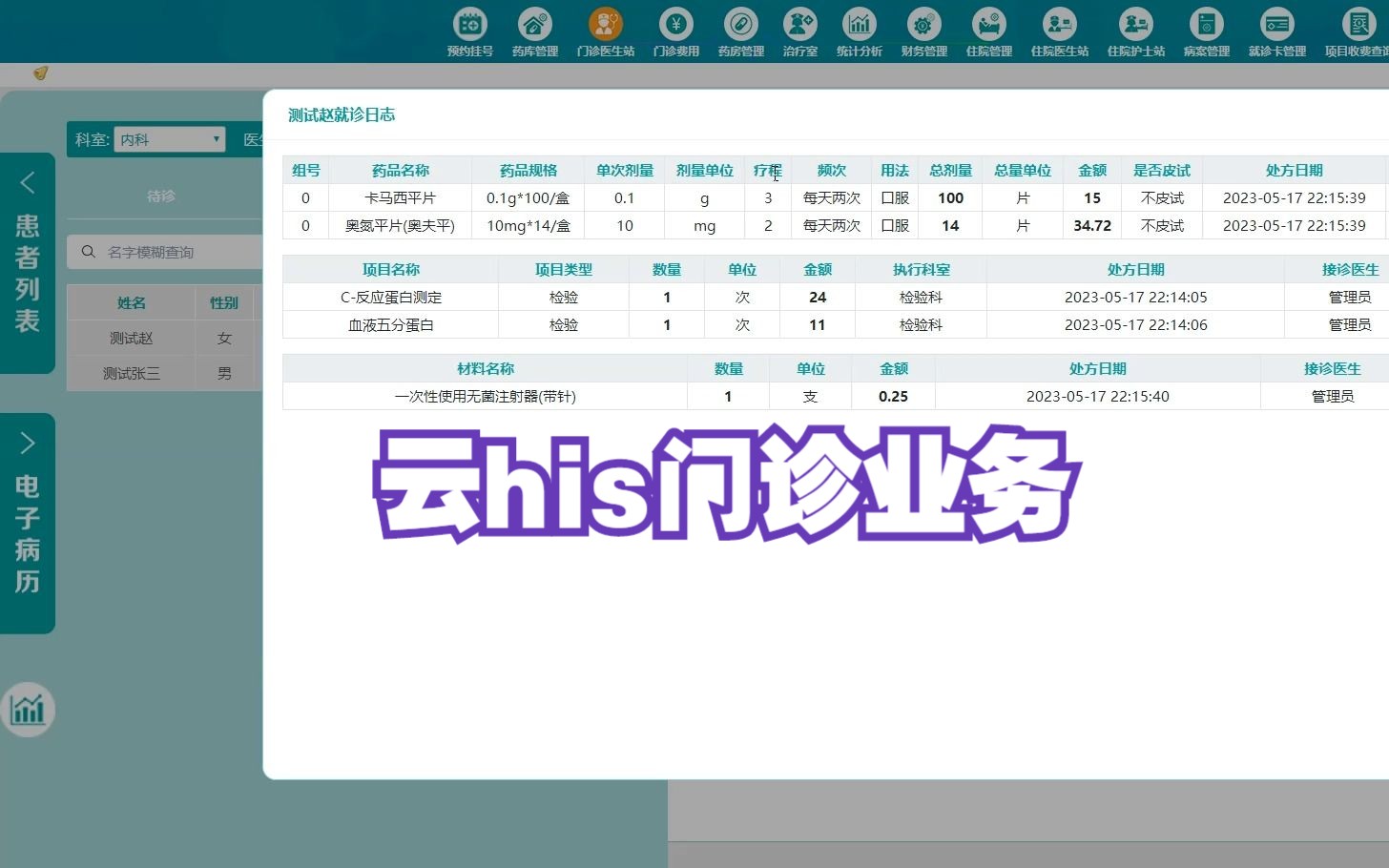Click the 是否皮试 column header
Screen dimensions: 1389x868
coord(1162,170)
